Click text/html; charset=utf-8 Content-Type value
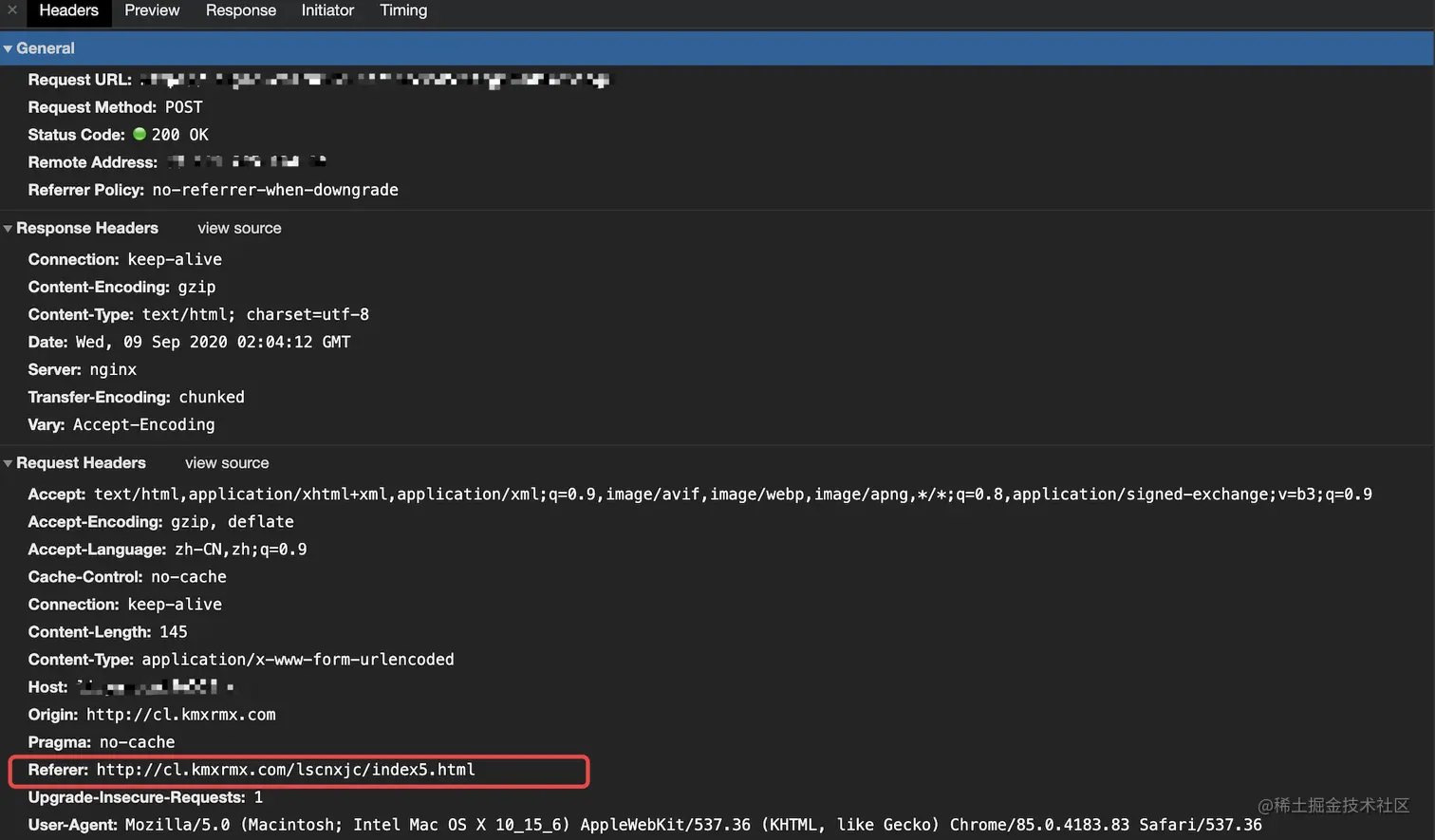The width and height of the screenshot is (1435, 840). [255, 314]
